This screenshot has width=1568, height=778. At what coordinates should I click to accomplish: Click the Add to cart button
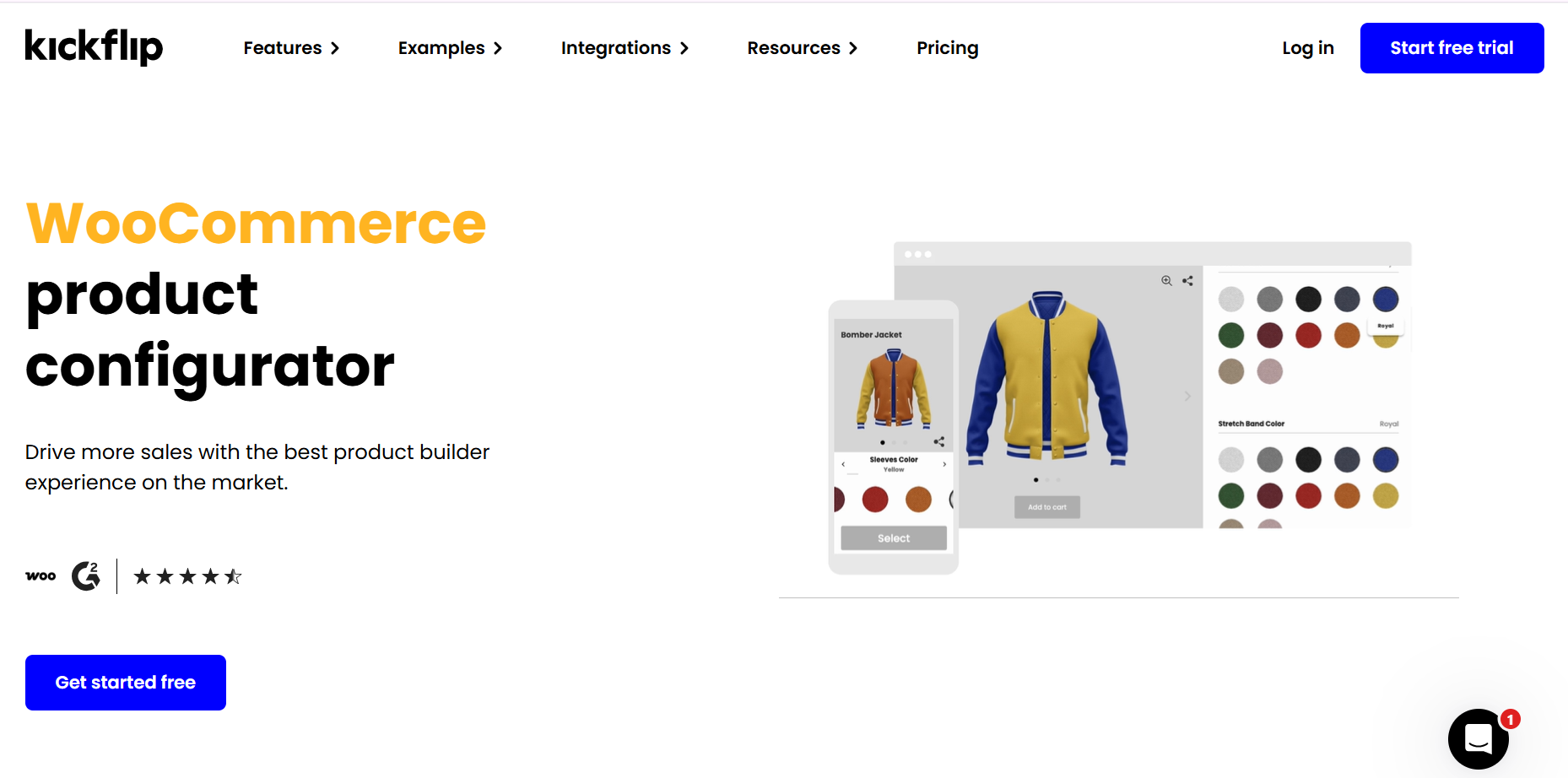point(1047,507)
